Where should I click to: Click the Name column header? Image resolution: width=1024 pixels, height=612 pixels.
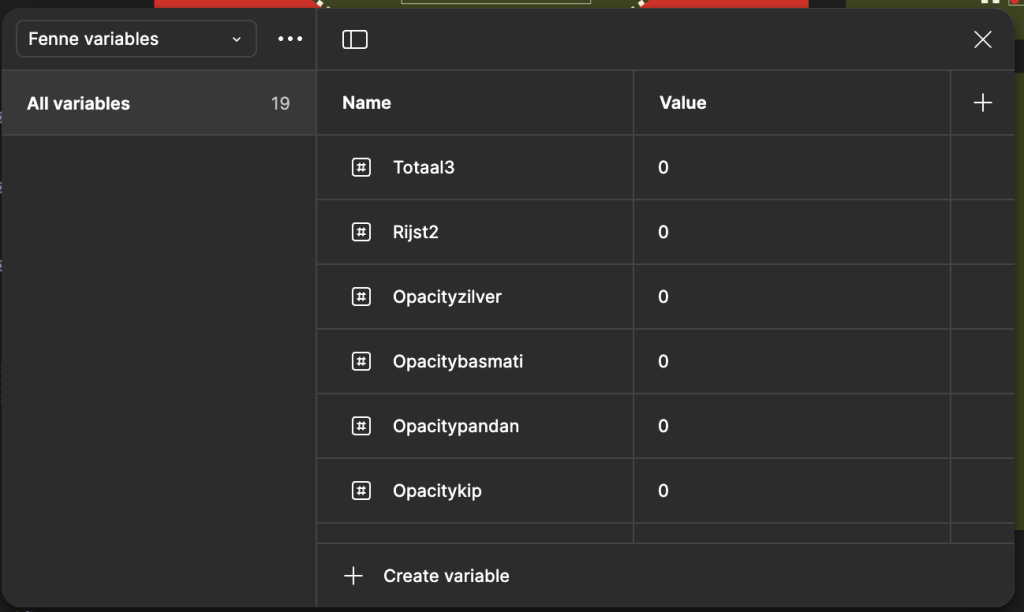[x=367, y=103]
